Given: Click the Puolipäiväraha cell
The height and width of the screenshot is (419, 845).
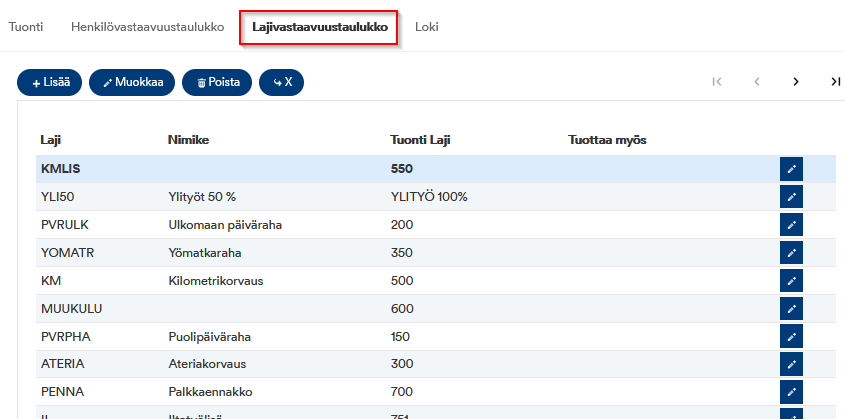Looking at the screenshot, I should click(210, 337).
